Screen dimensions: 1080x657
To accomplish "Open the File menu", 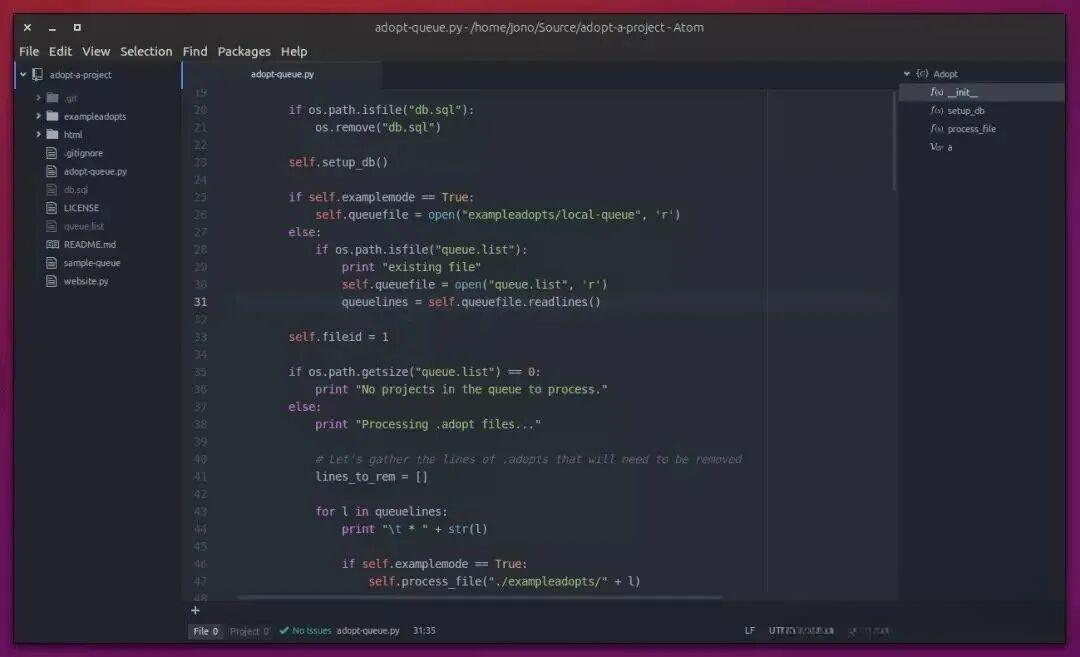I will click(29, 52).
